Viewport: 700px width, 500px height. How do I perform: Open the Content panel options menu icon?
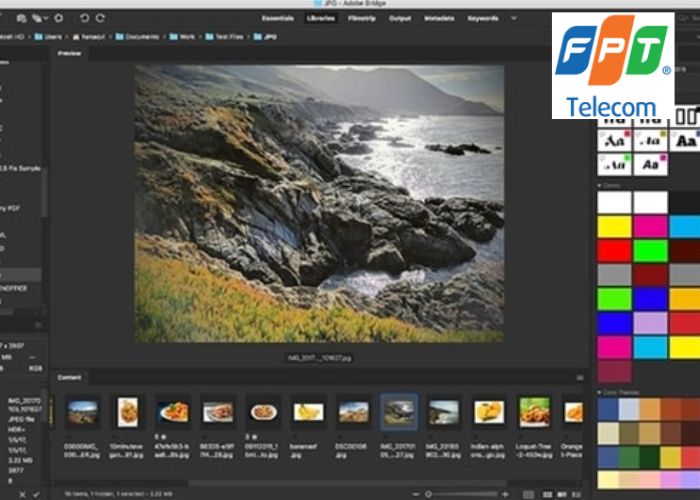(580, 377)
